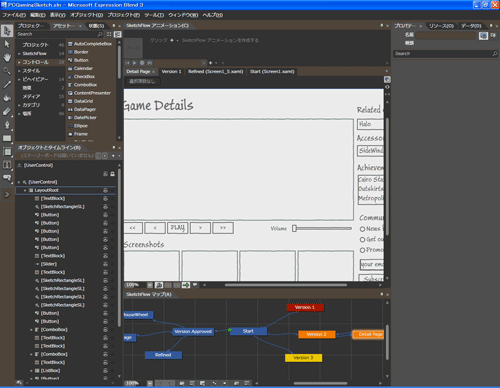The image size is (500, 388).
Task: Select the Direct Selection tool
Action: (x=7, y=44)
